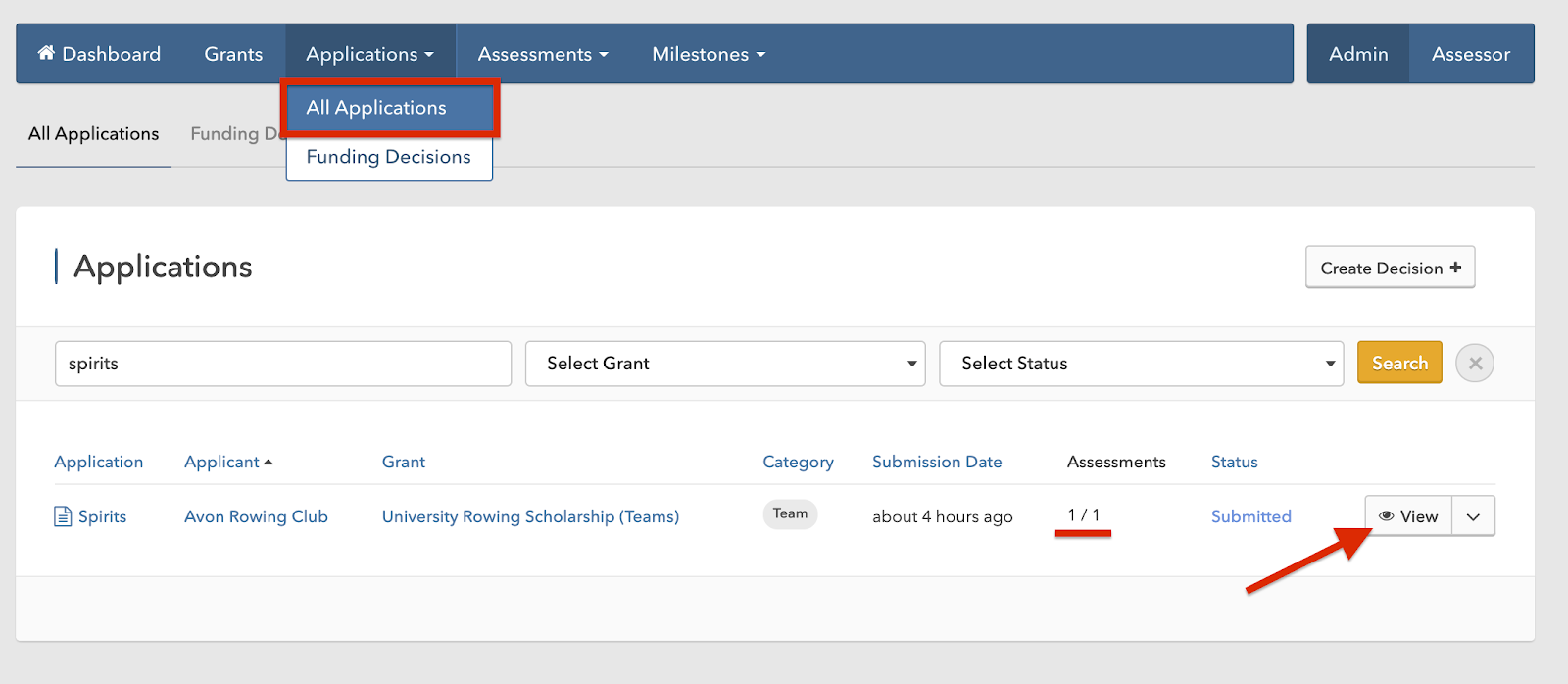Image resolution: width=1568 pixels, height=684 pixels.
Task: Open the Dashboard home page
Action: (99, 54)
